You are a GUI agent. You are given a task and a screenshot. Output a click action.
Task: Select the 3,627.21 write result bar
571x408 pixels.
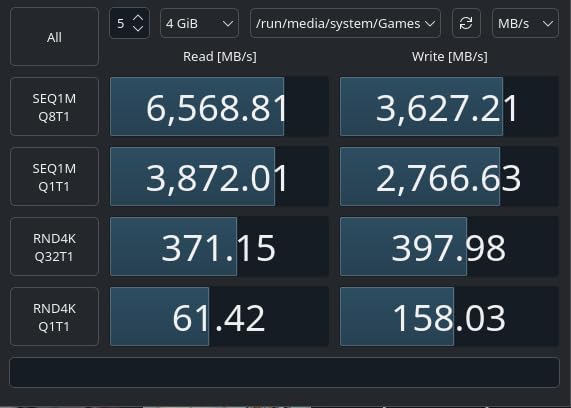449,107
